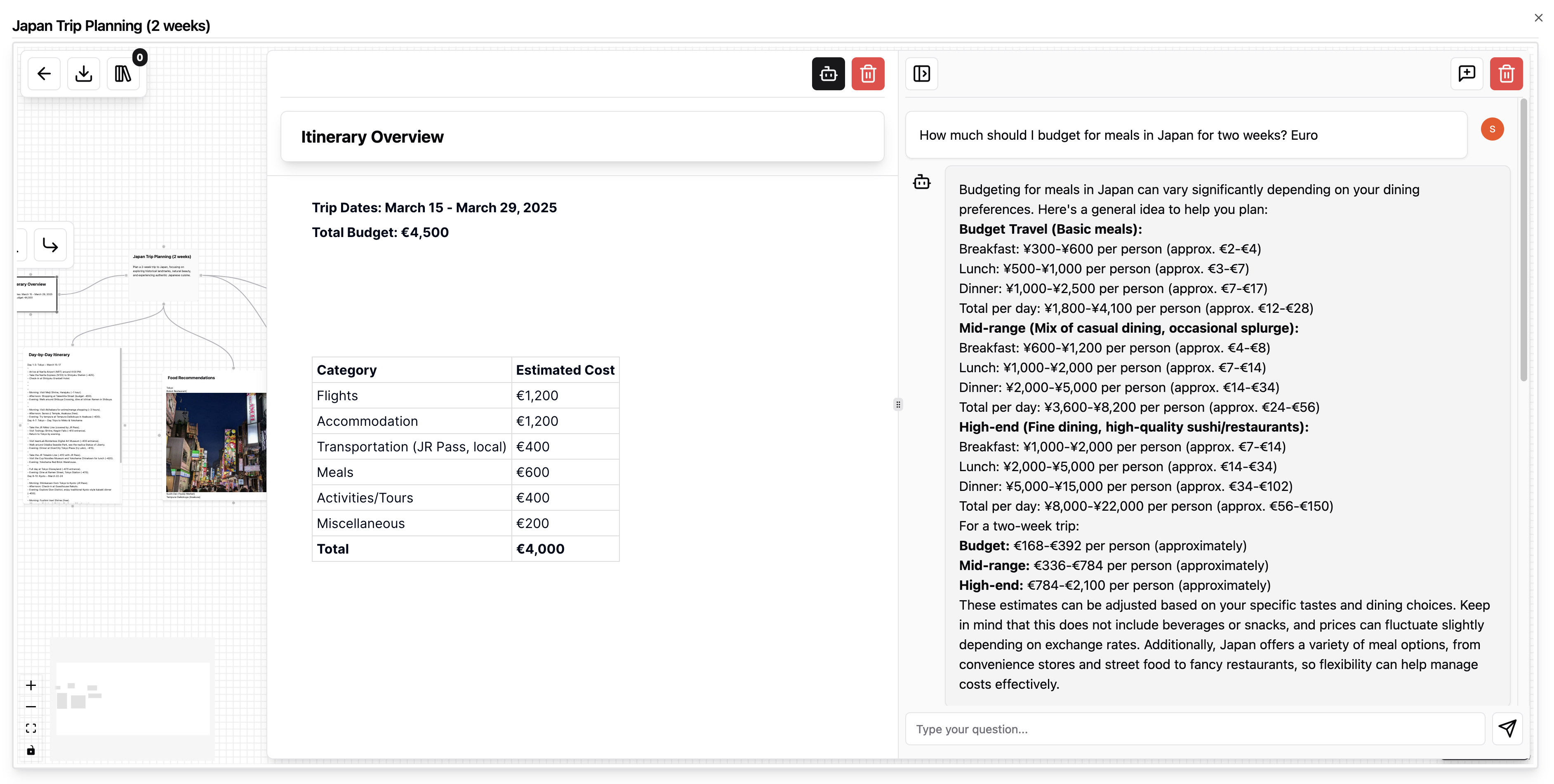
Task: Click the Meals table cell
Action: [x=412, y=472]
